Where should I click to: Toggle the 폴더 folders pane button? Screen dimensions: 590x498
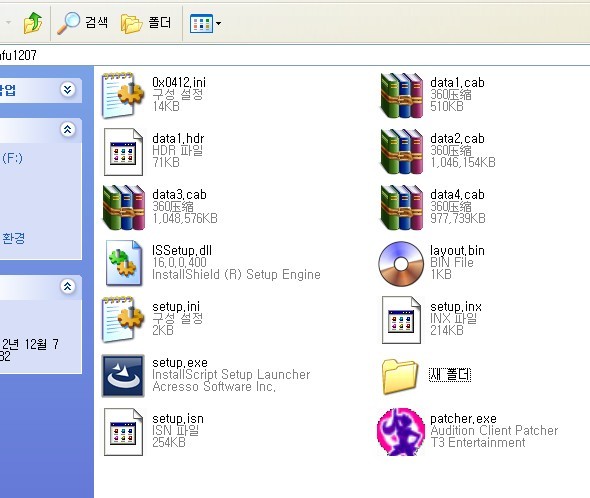click(146, 23)
